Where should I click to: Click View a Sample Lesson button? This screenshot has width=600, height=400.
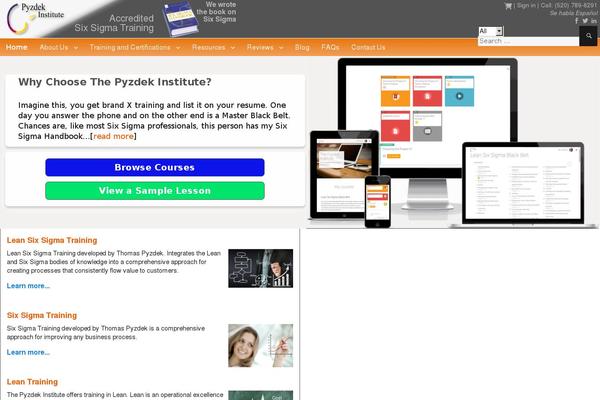click(x=155, y=191)
